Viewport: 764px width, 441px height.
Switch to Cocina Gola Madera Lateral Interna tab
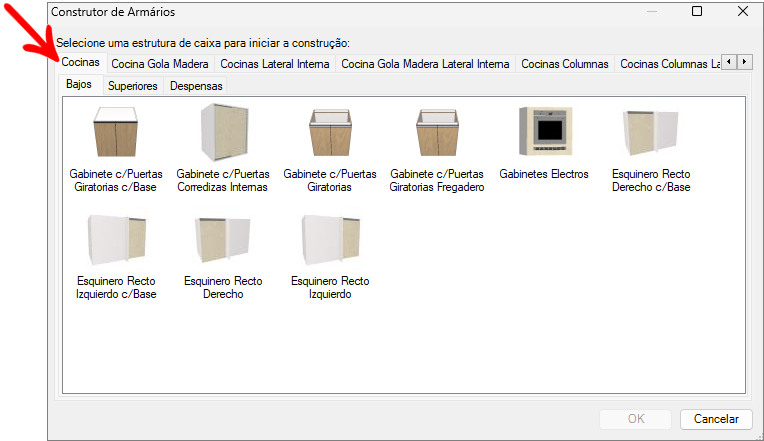(x=425, y=64)
